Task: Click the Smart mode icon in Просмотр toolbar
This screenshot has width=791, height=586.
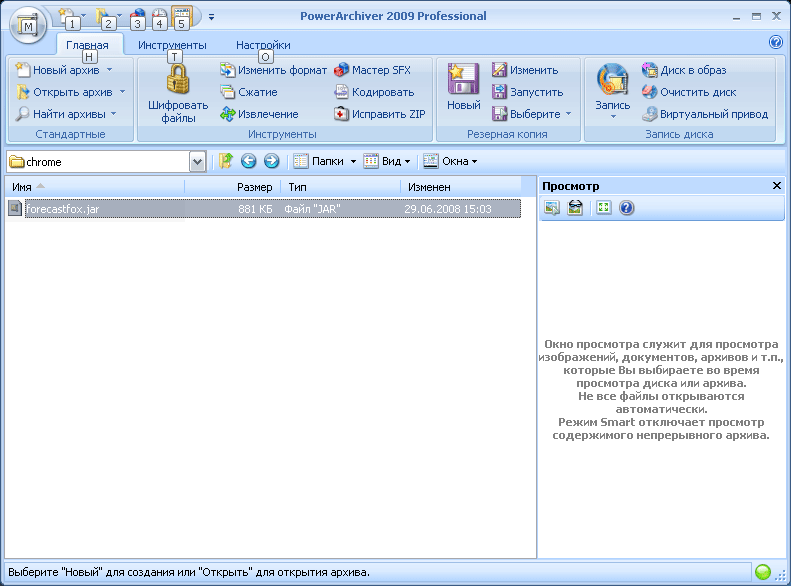Action: (x=575, y=208)
